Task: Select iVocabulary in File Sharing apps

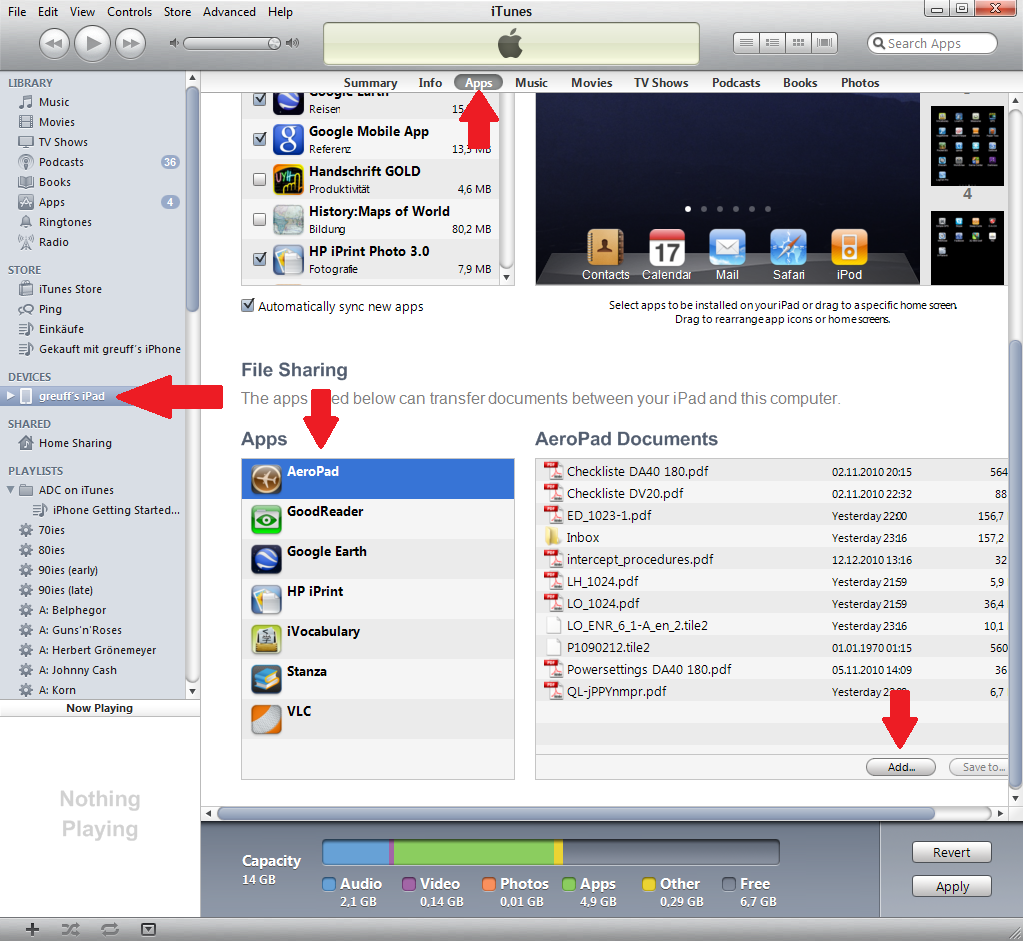Action: [378, 639]
